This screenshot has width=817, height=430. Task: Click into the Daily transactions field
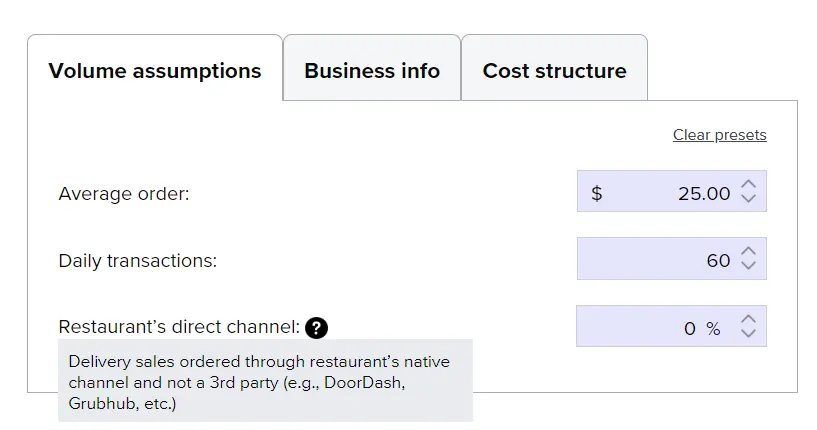click(660, 260)
